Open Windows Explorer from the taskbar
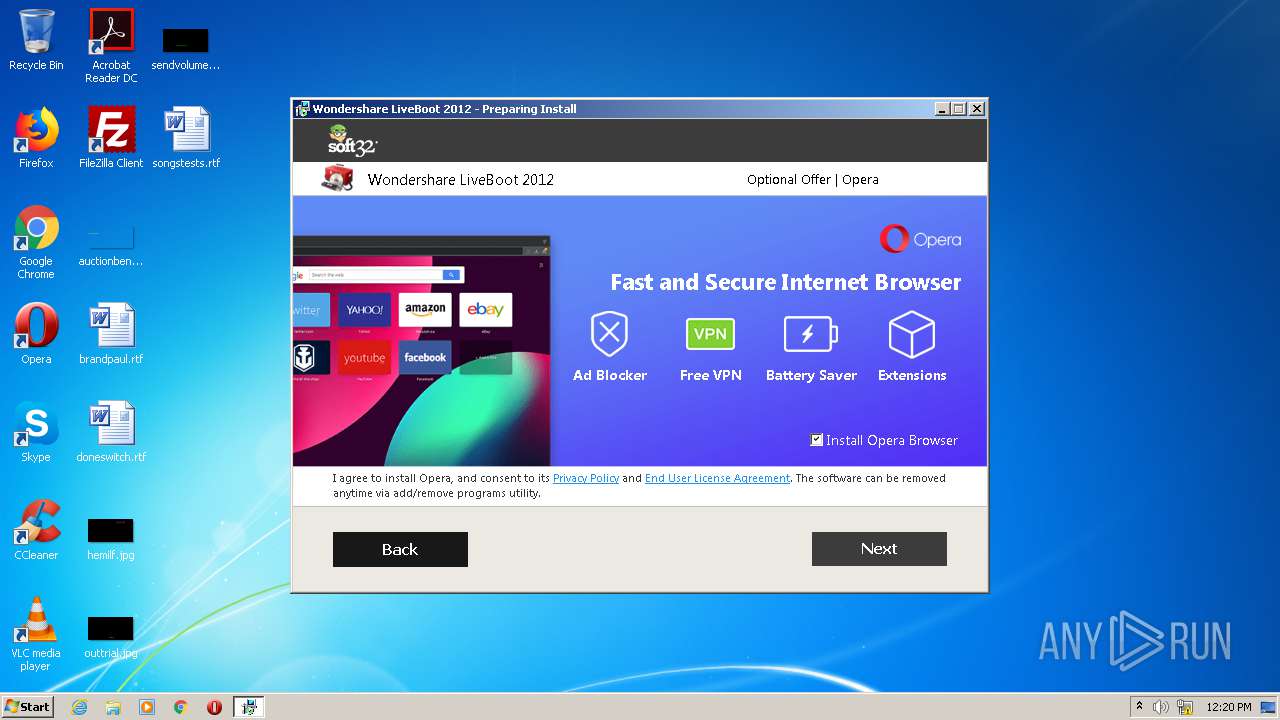The height and width of the screenshot is (720, 1280). [x=113, y=707]
